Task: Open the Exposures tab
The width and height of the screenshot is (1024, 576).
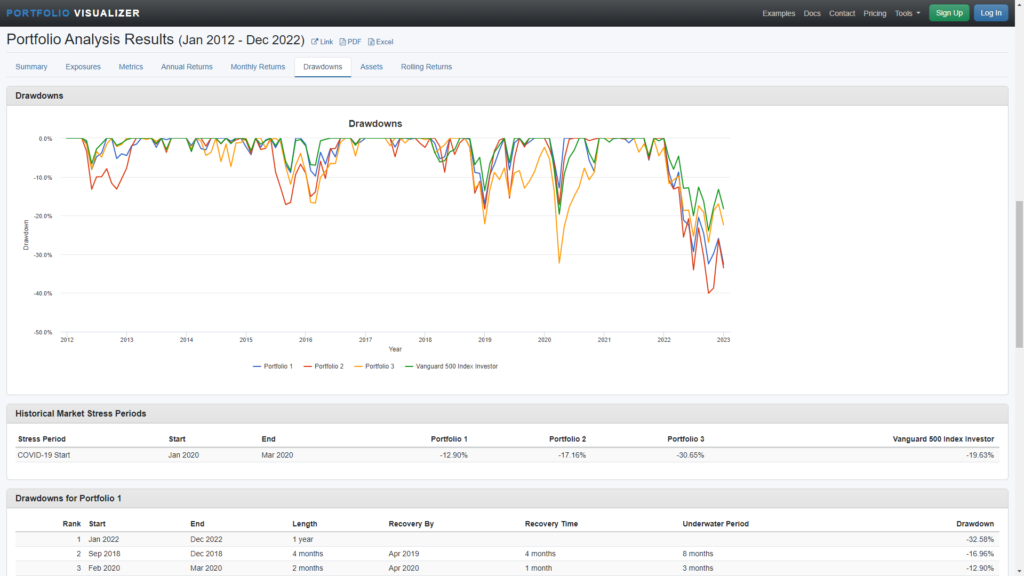Action: (83, 67)
